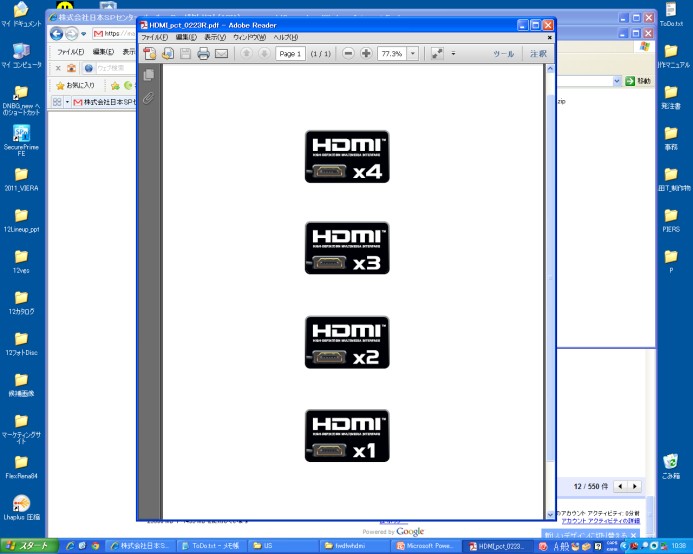Switch to ToDo.txt メモ帳 taskbar item
Screen dimensions: 693x554
(x=211, y=546)
